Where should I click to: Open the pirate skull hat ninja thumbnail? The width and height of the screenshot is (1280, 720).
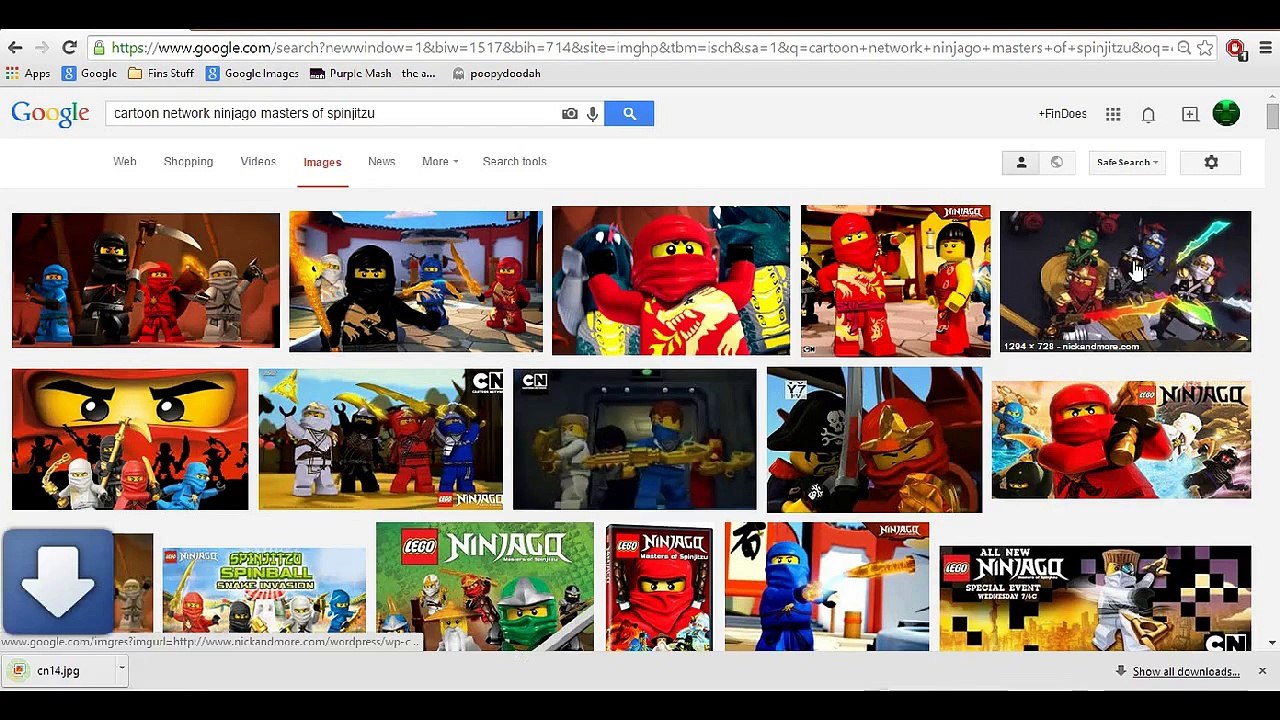click(x=874, y=439)
